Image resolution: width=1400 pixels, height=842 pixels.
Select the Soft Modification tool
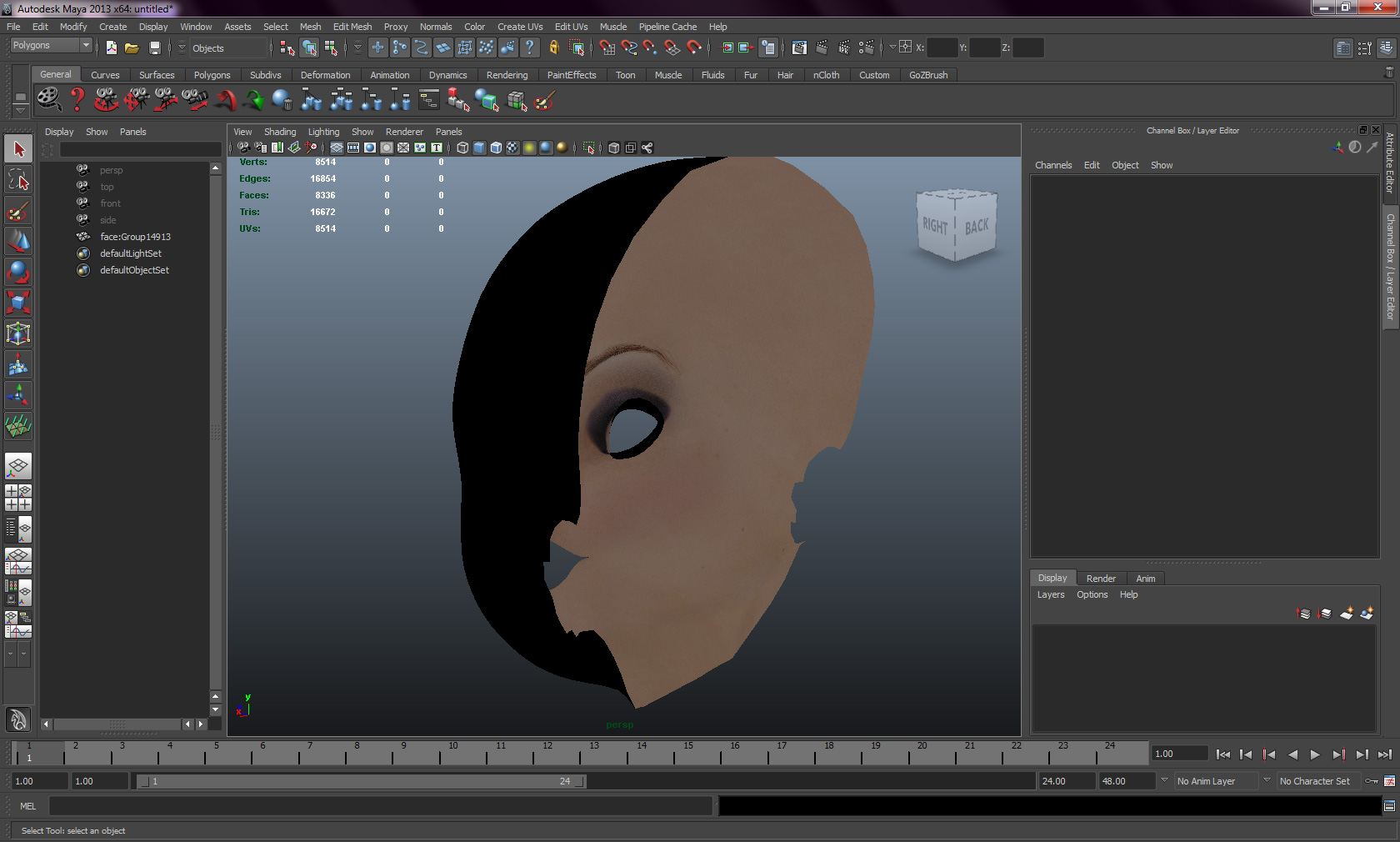18,365
